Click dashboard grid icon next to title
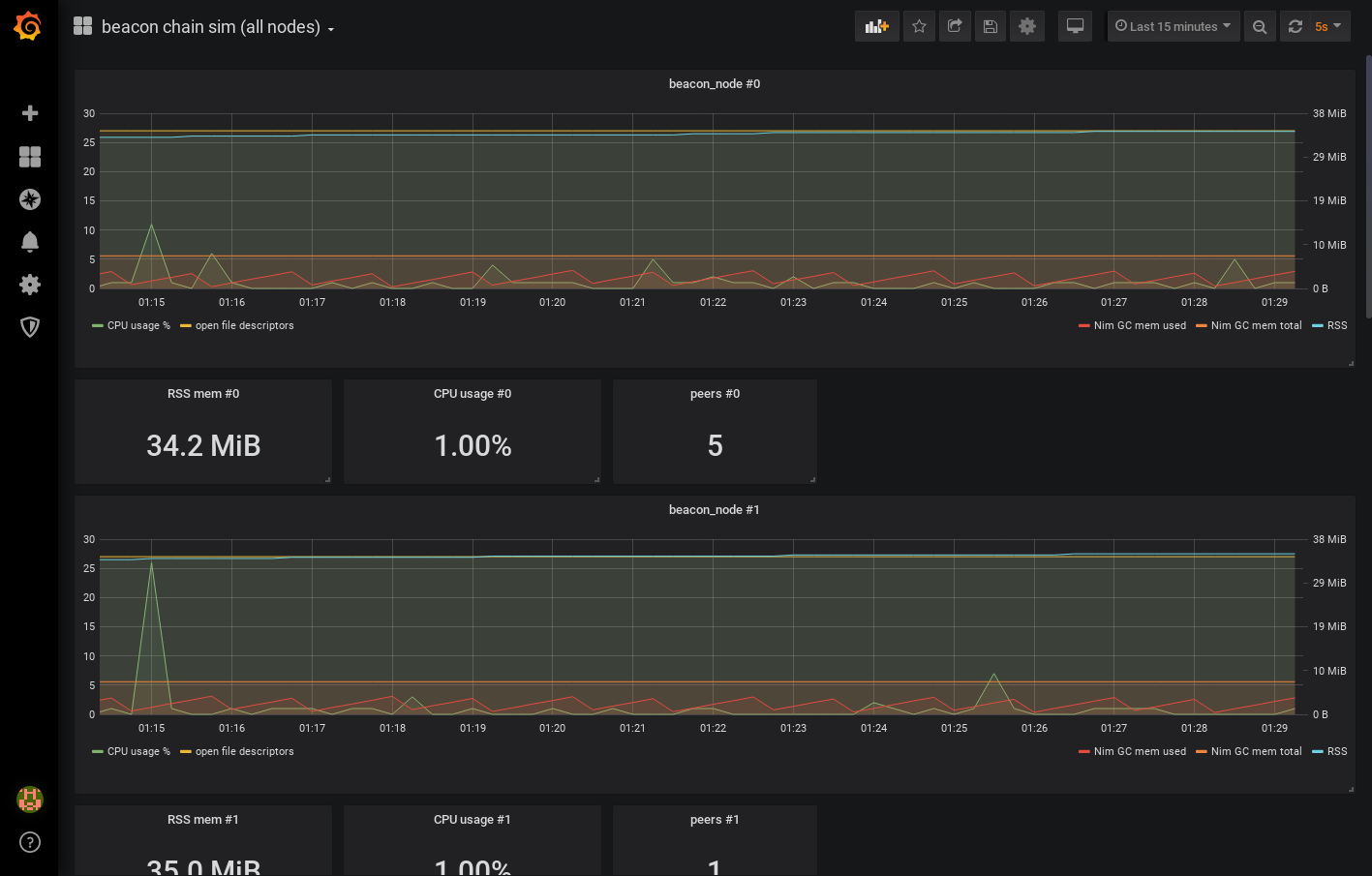 [83, 26]
